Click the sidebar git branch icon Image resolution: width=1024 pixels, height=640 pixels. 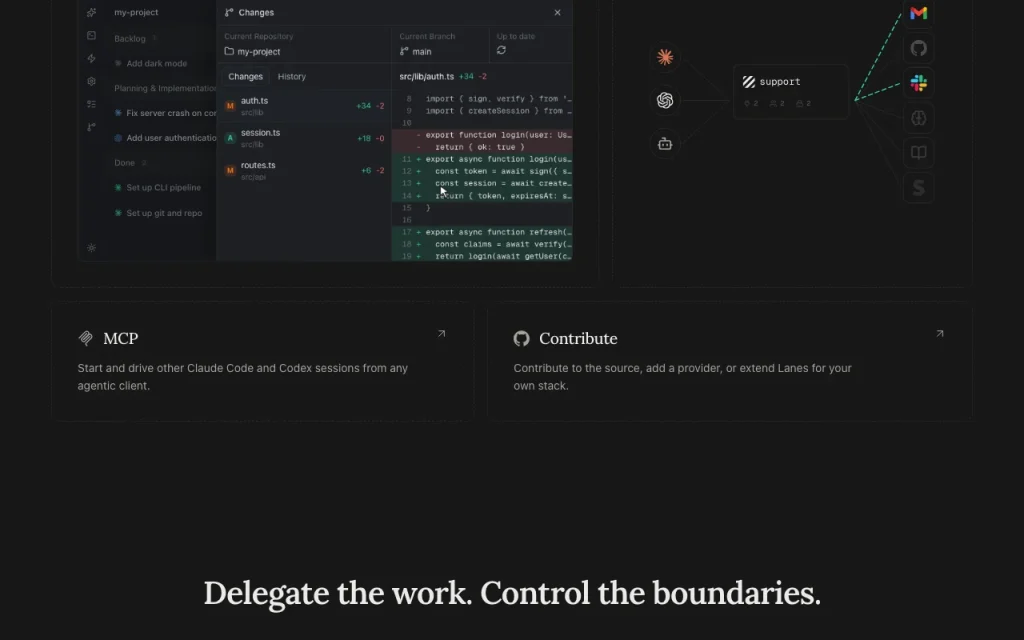click(91, 127)
